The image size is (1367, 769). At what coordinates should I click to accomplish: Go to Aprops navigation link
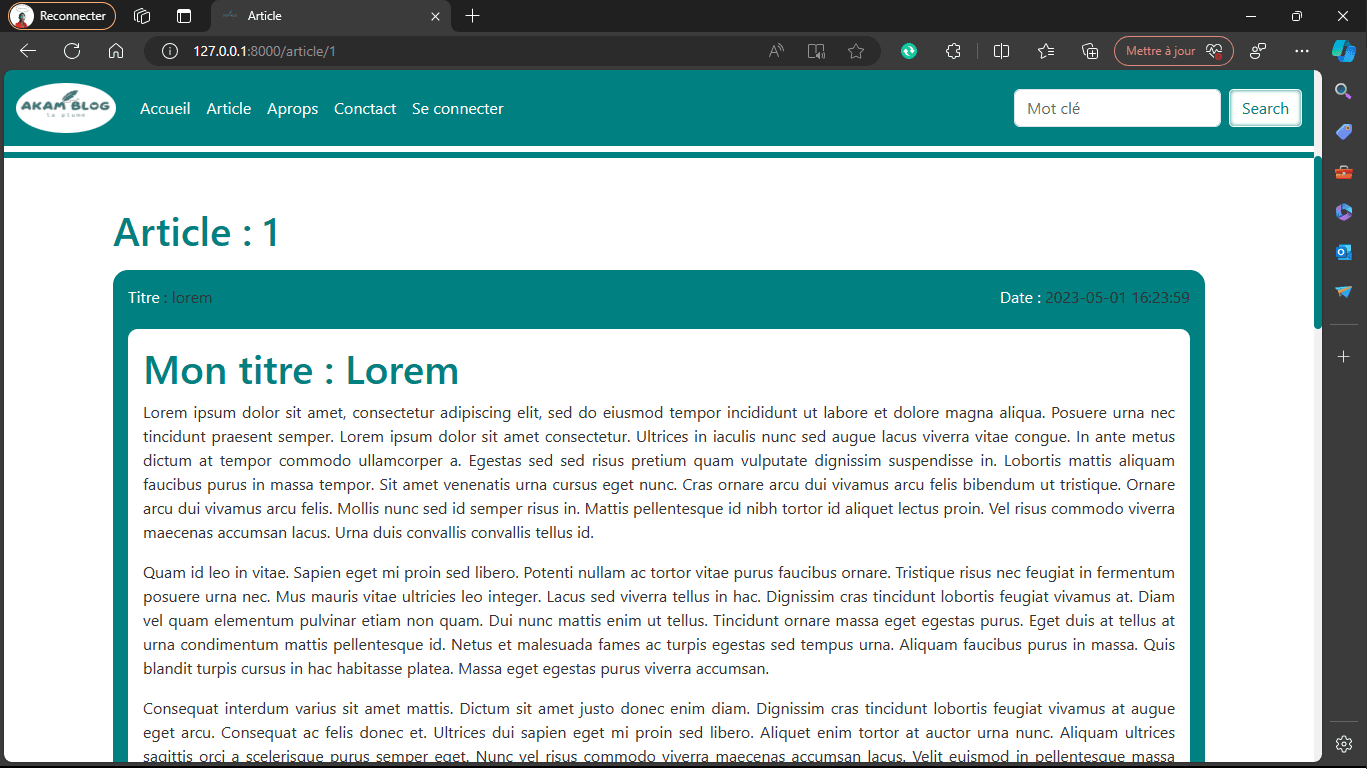293,108
